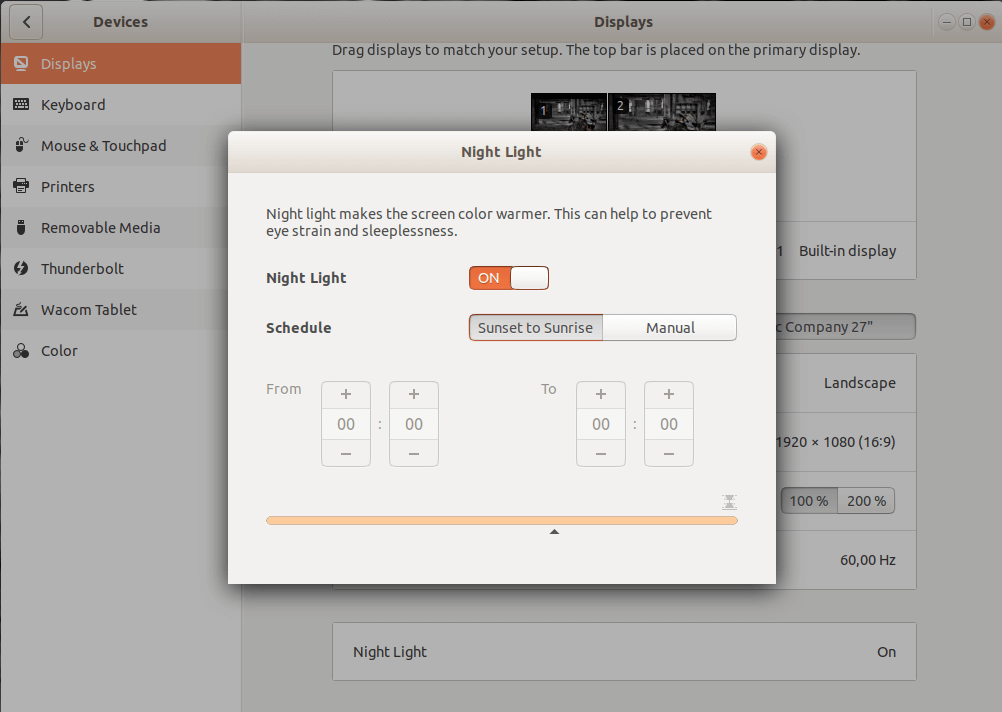Click the Mouse & Touchpad icon
The height and width of the screenshot is (712, 1002).
click(x=20, y=146)
